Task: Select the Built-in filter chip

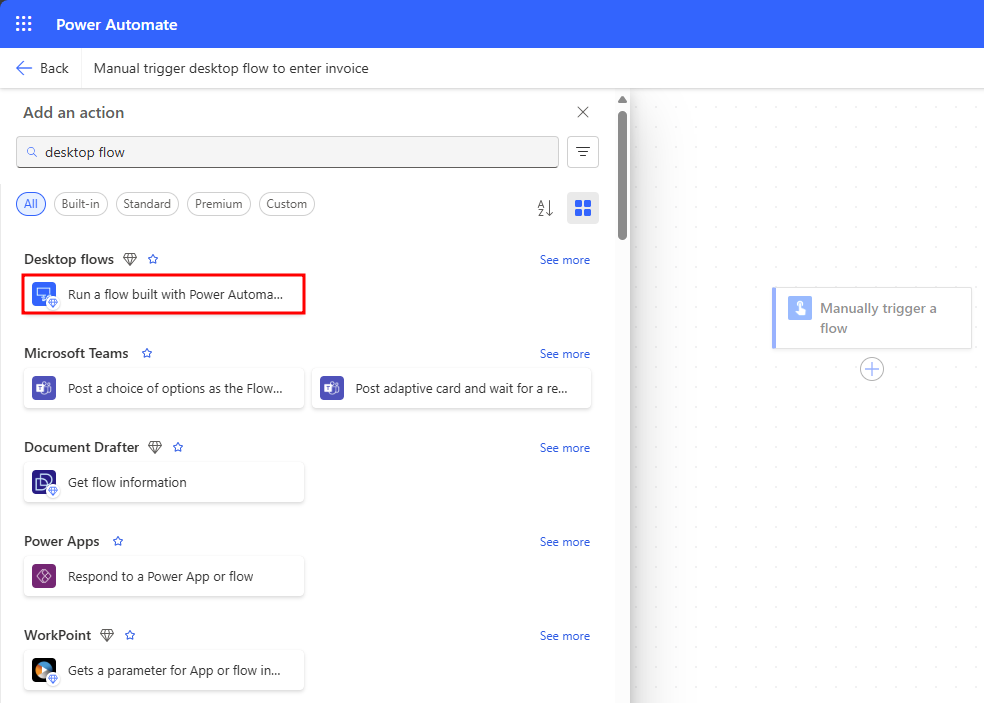Action: pos(80,204)
